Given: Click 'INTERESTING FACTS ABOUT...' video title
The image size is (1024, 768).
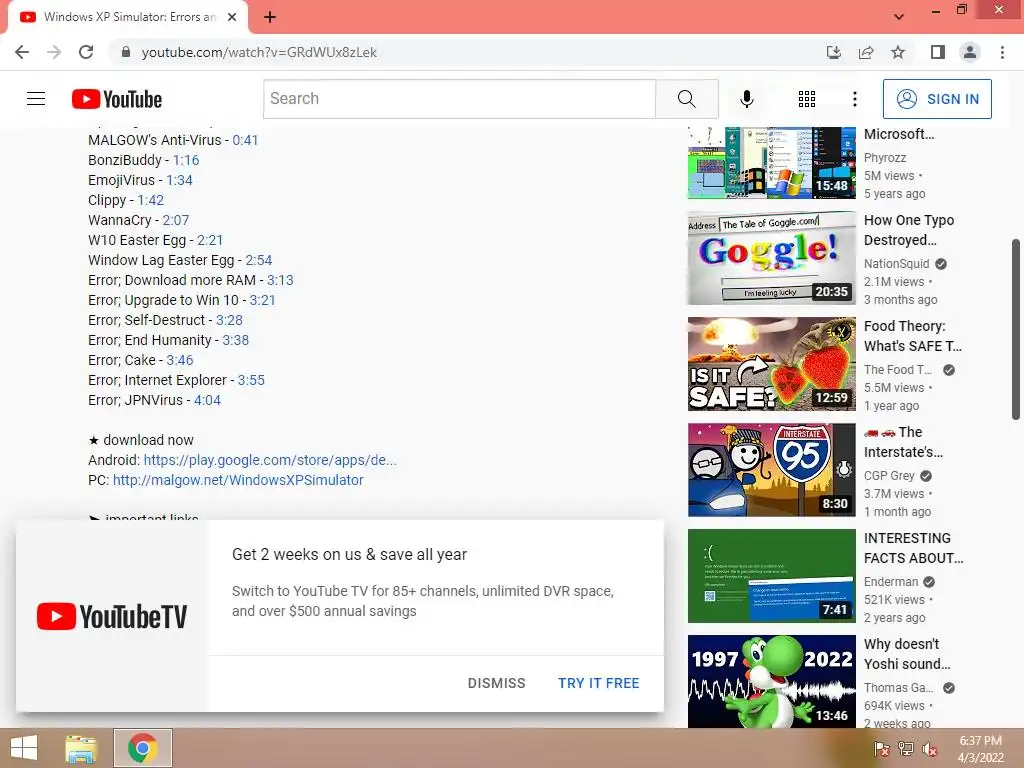Looking at the screenshot, I should coord(913,548).
